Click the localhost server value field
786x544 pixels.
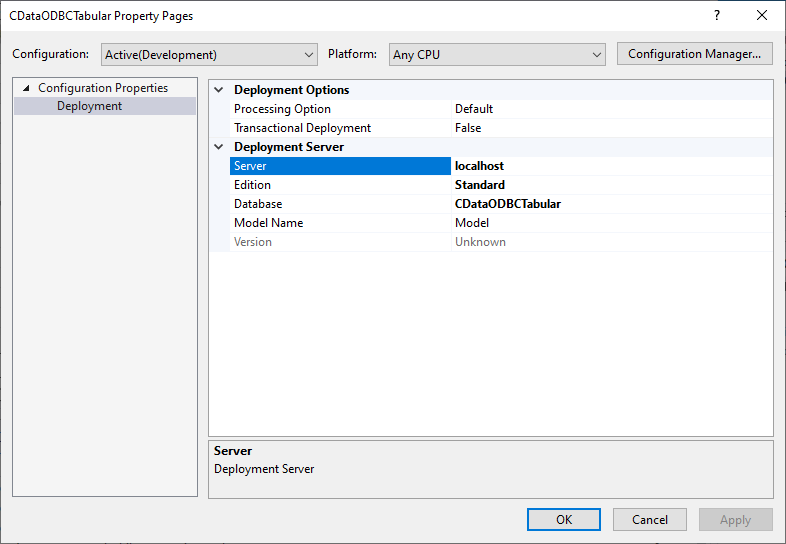coord(610,166)
